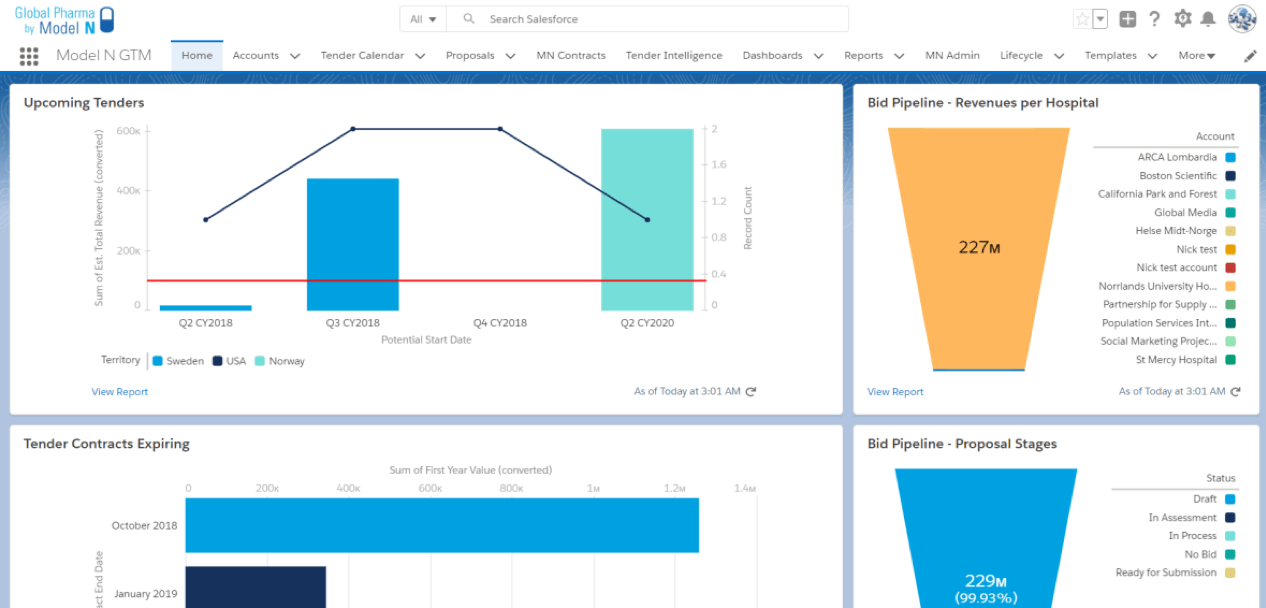Open the Reports tab
The image size is (1266, 608).
pyautogui.click(x=863, y=56)
